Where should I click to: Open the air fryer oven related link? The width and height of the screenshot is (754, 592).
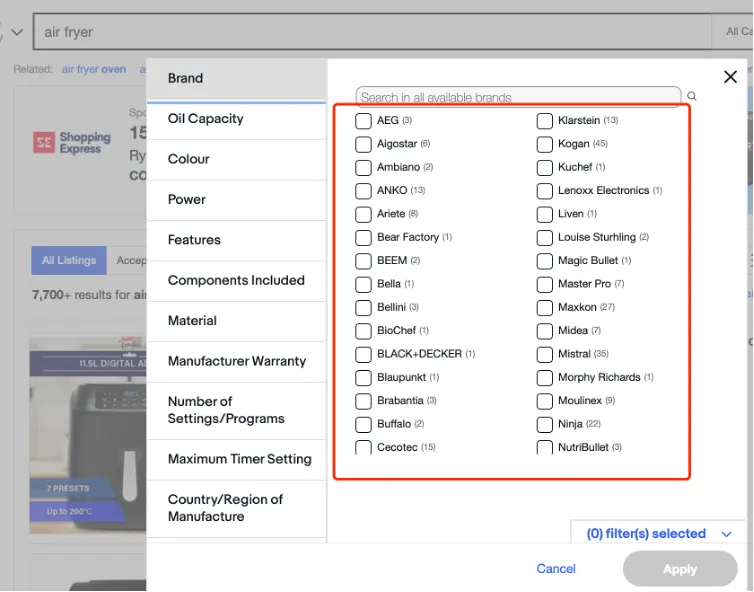click(94, 69)
